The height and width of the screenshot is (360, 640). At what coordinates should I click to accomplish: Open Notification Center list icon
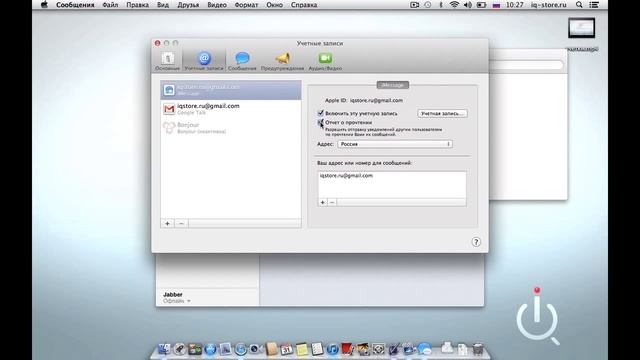coord(594,5)
